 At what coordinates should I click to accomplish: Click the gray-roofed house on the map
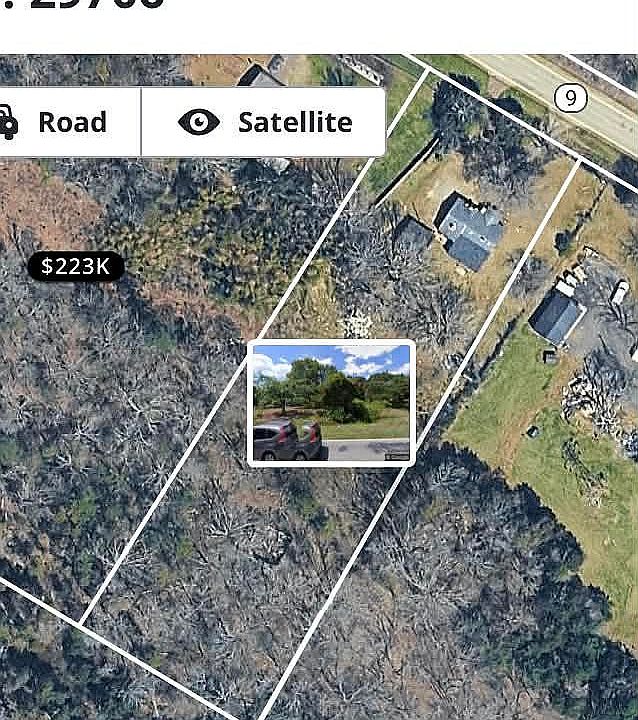click(x=470, y=231)
